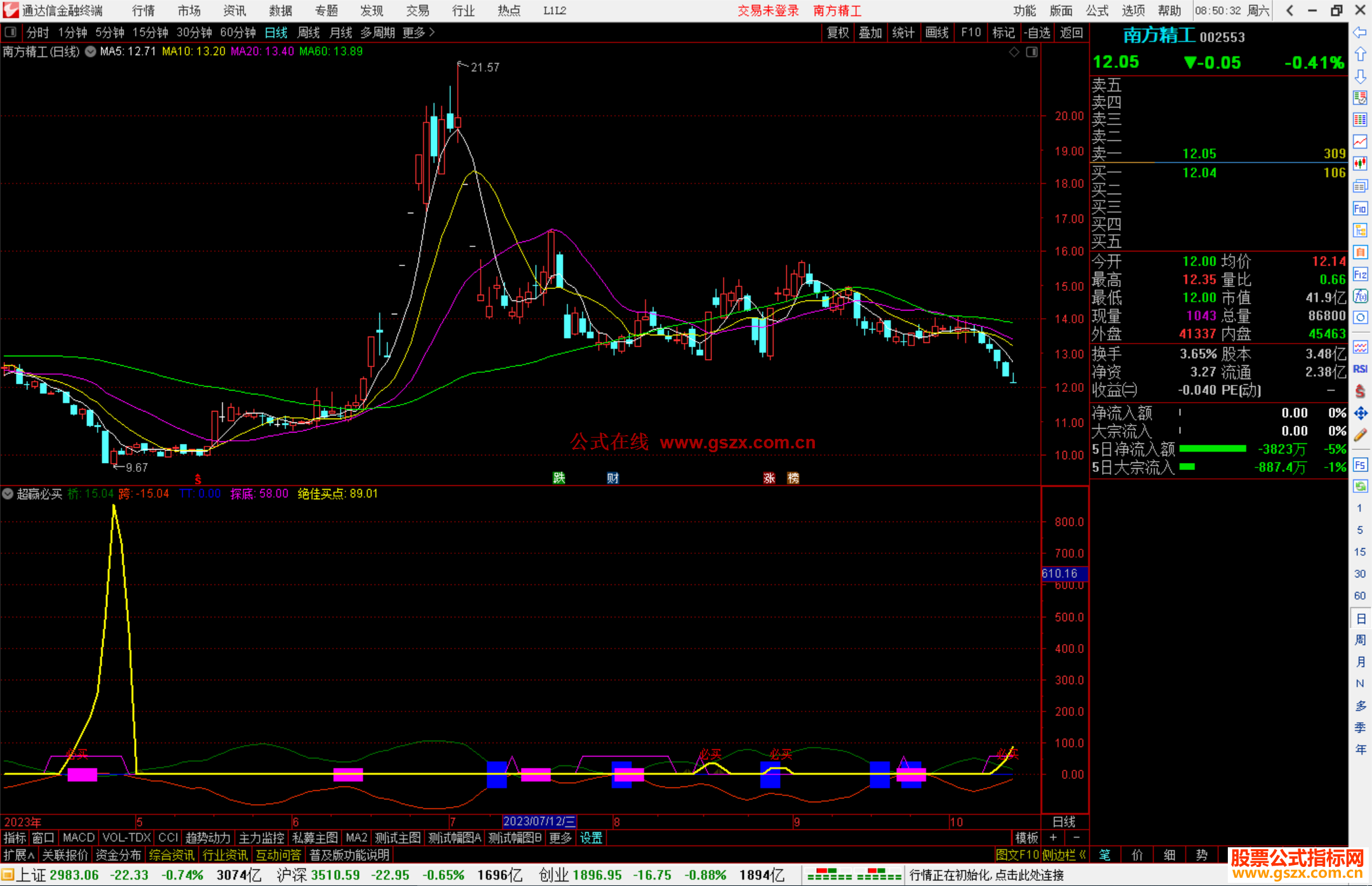
Task: Click the F12 icon in right sidebar
Action: [x=1360, y=274]
